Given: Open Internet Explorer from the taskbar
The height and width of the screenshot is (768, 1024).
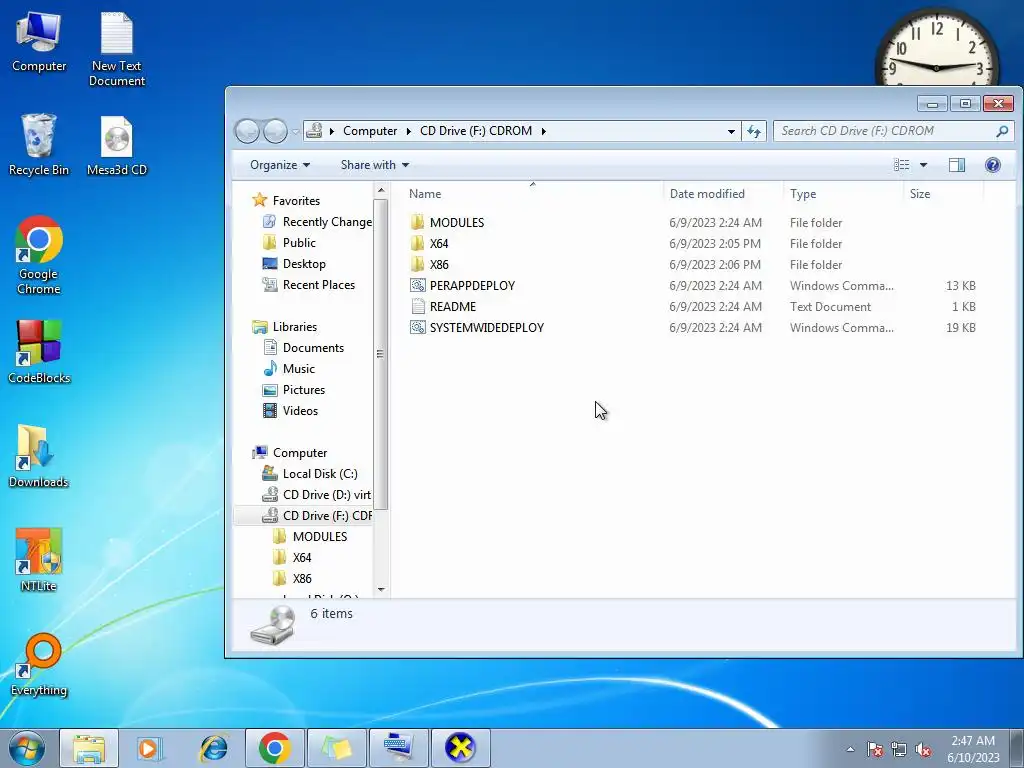Looking at the screenshot, I should pyautogui.click(x=213, y=748).
